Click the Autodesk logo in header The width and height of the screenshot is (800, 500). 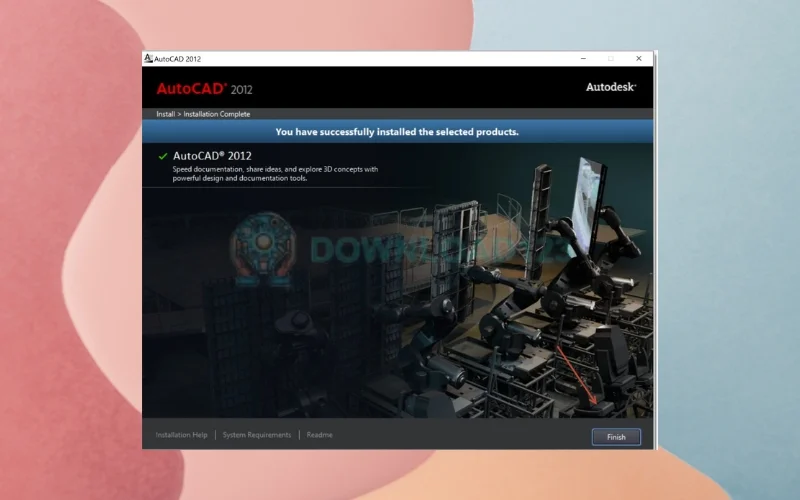610,87
